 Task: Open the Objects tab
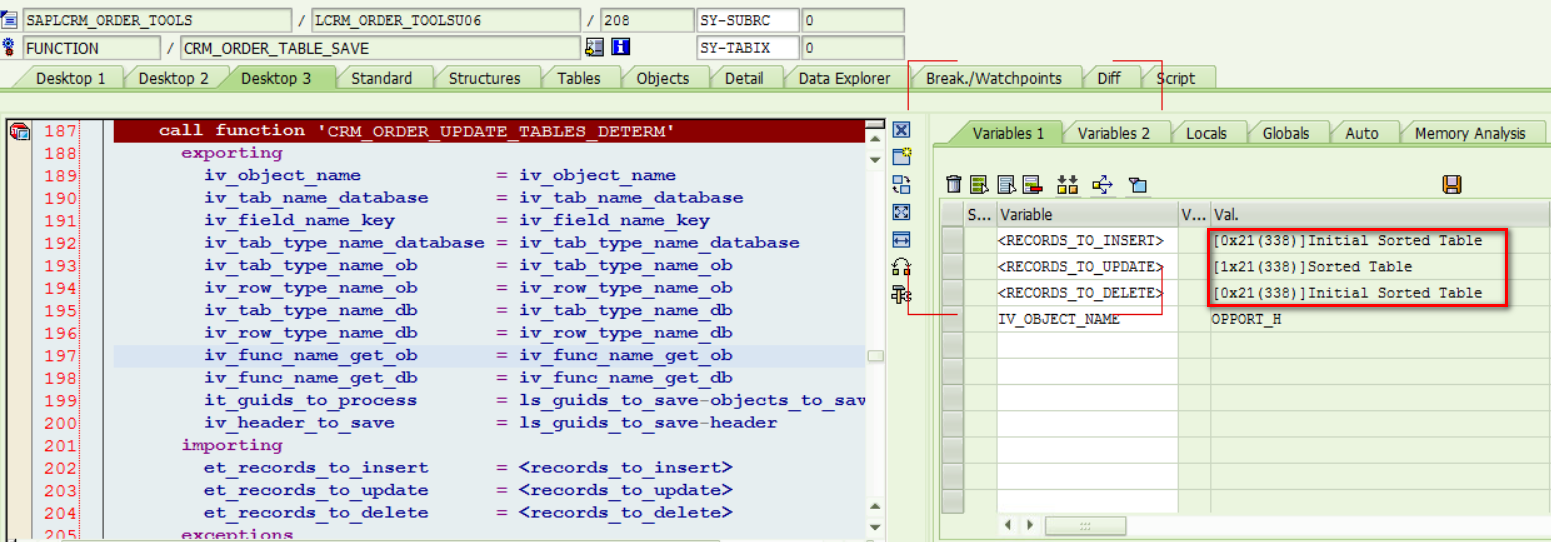coord(662,78)
